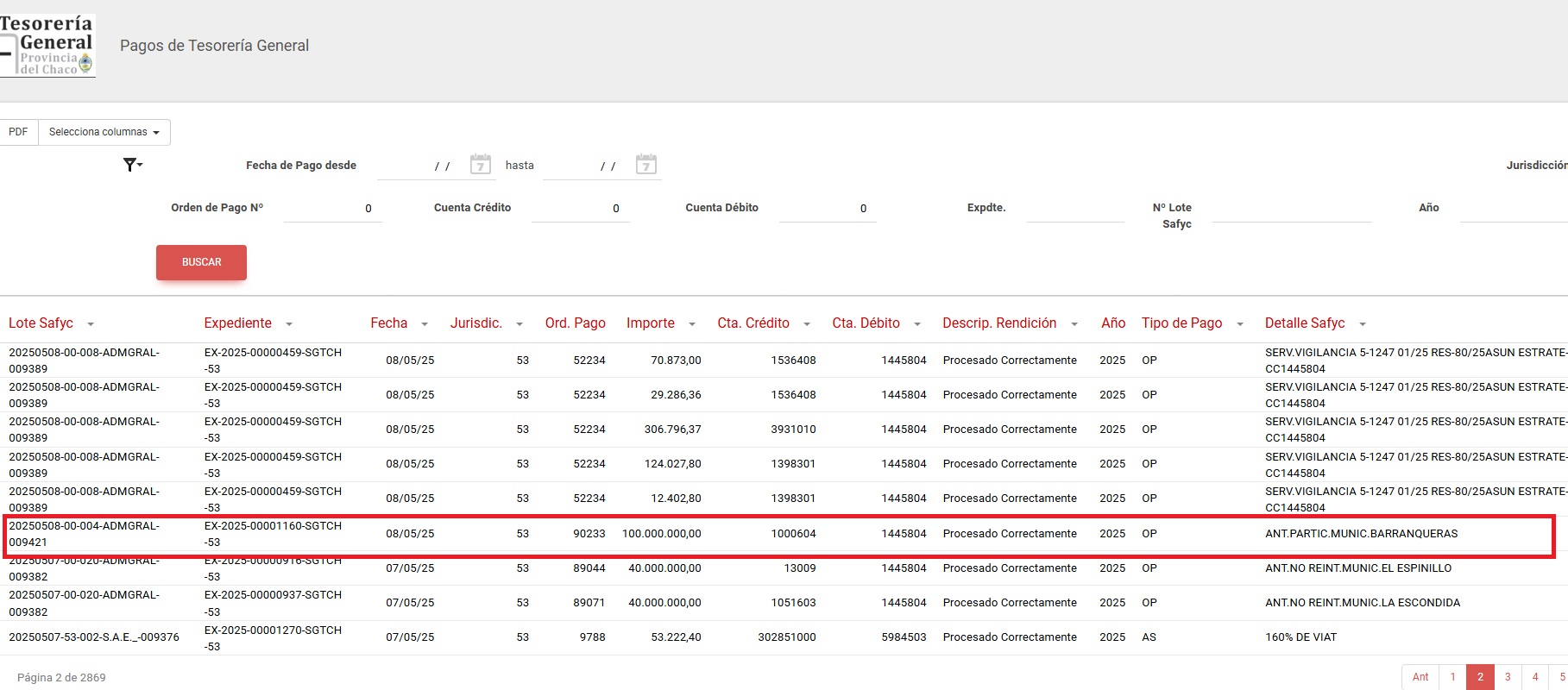Click the Tesorería General logo
Screen dimensions: 1568x690
(47, 45)
